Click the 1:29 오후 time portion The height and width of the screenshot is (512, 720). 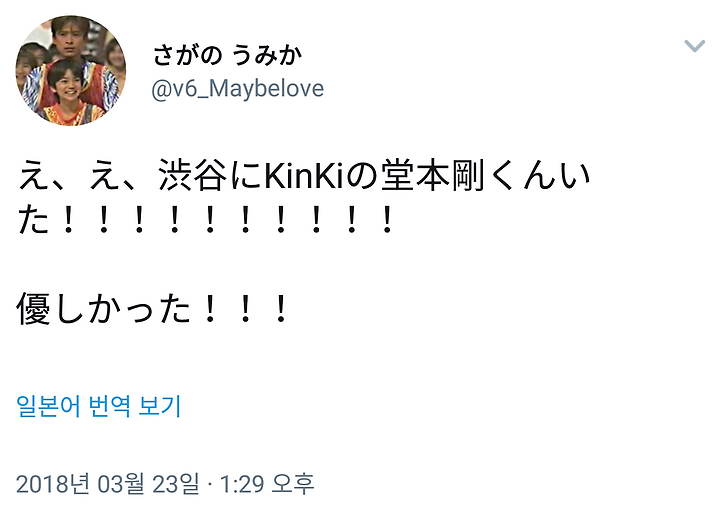coord(267,484)
